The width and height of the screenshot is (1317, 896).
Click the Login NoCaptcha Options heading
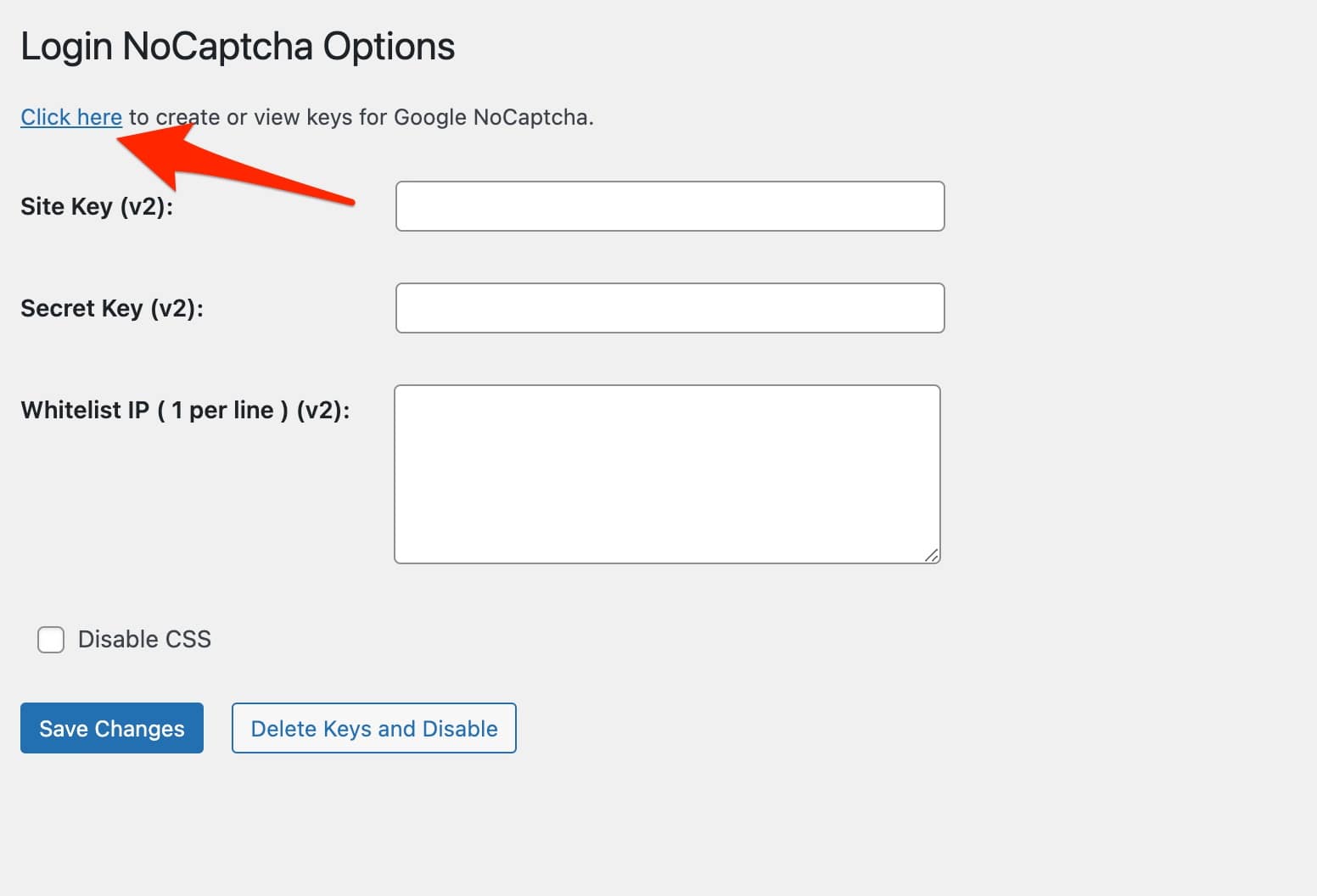tap(238, 46)
